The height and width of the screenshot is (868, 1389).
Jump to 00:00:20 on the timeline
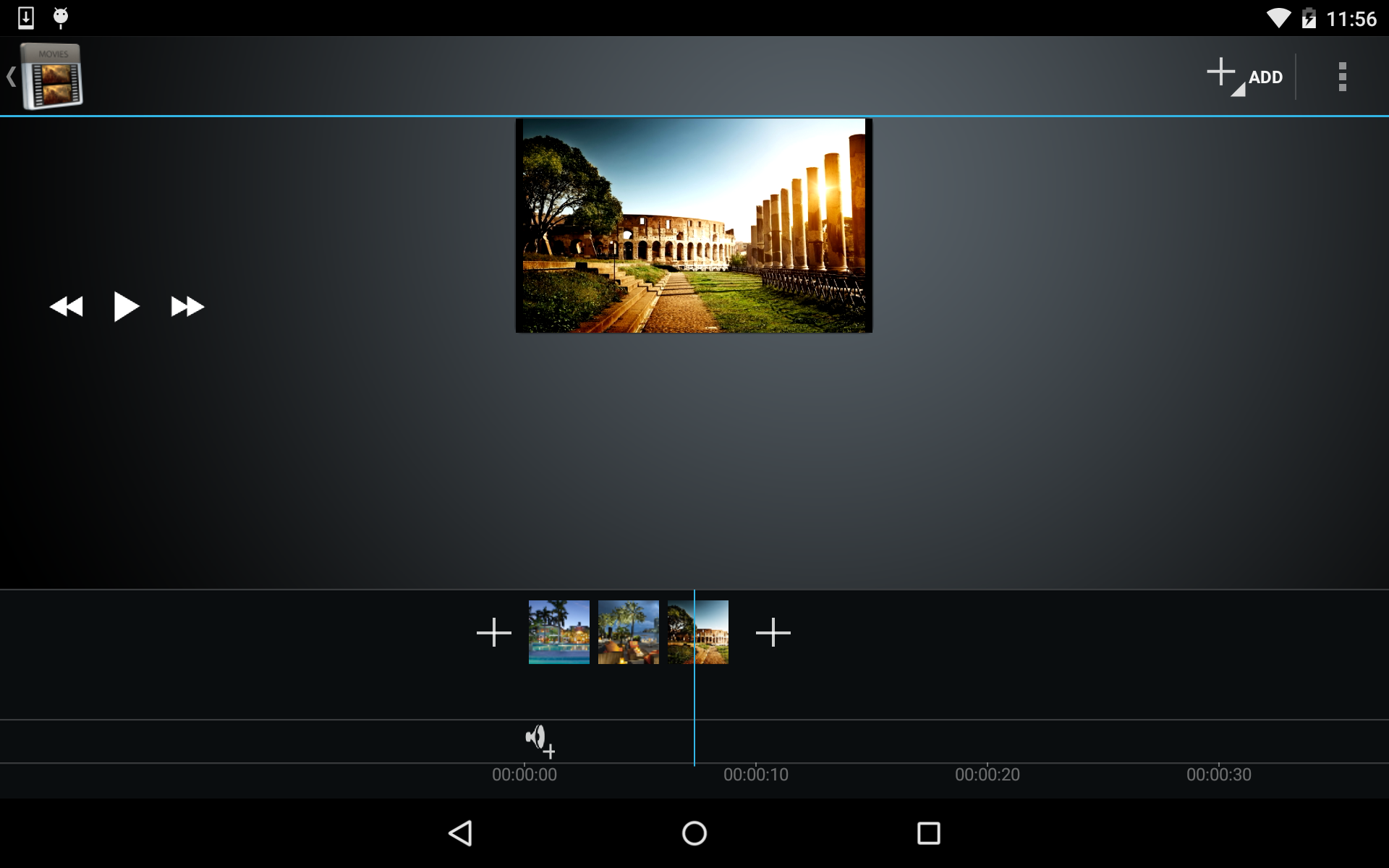point(987,774)
